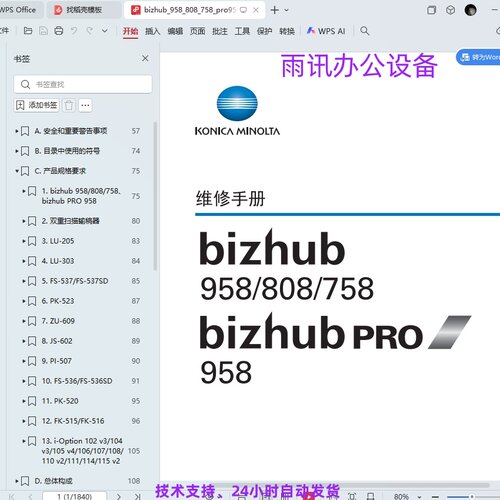The height and width of the screenshot is (500, 500).
Task: Undo the last action
Action: pos(74,31)
